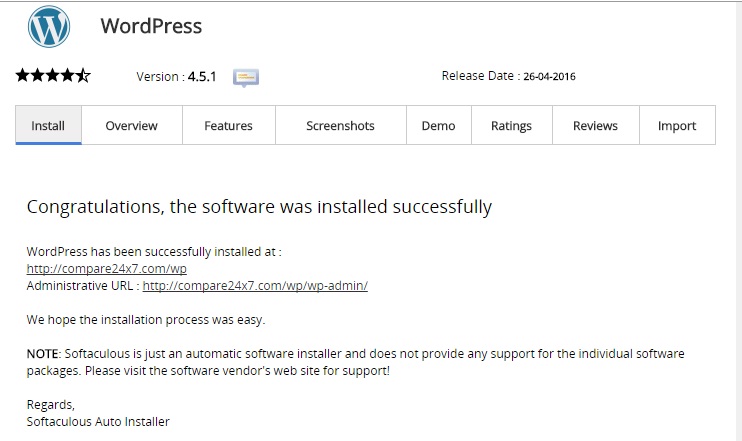Select the Install tab
The image size is (742, 441).
[x=48, y=126]
